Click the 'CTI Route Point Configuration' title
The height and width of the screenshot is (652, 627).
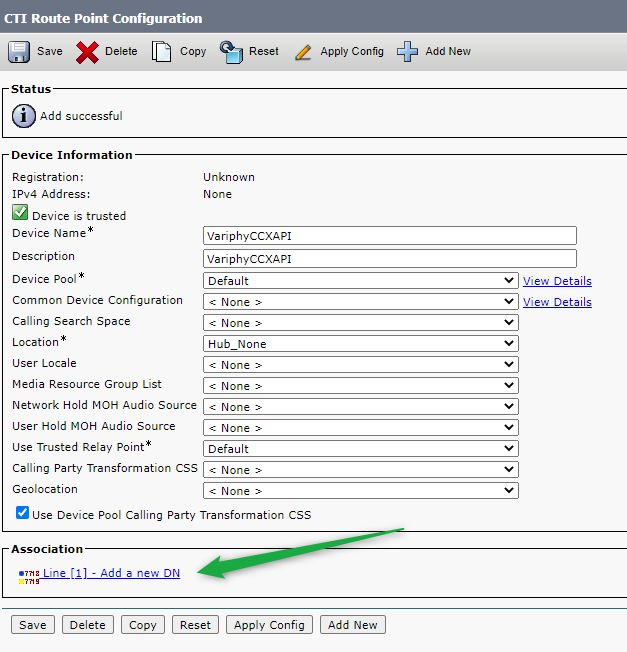click(x=103, y=18)
